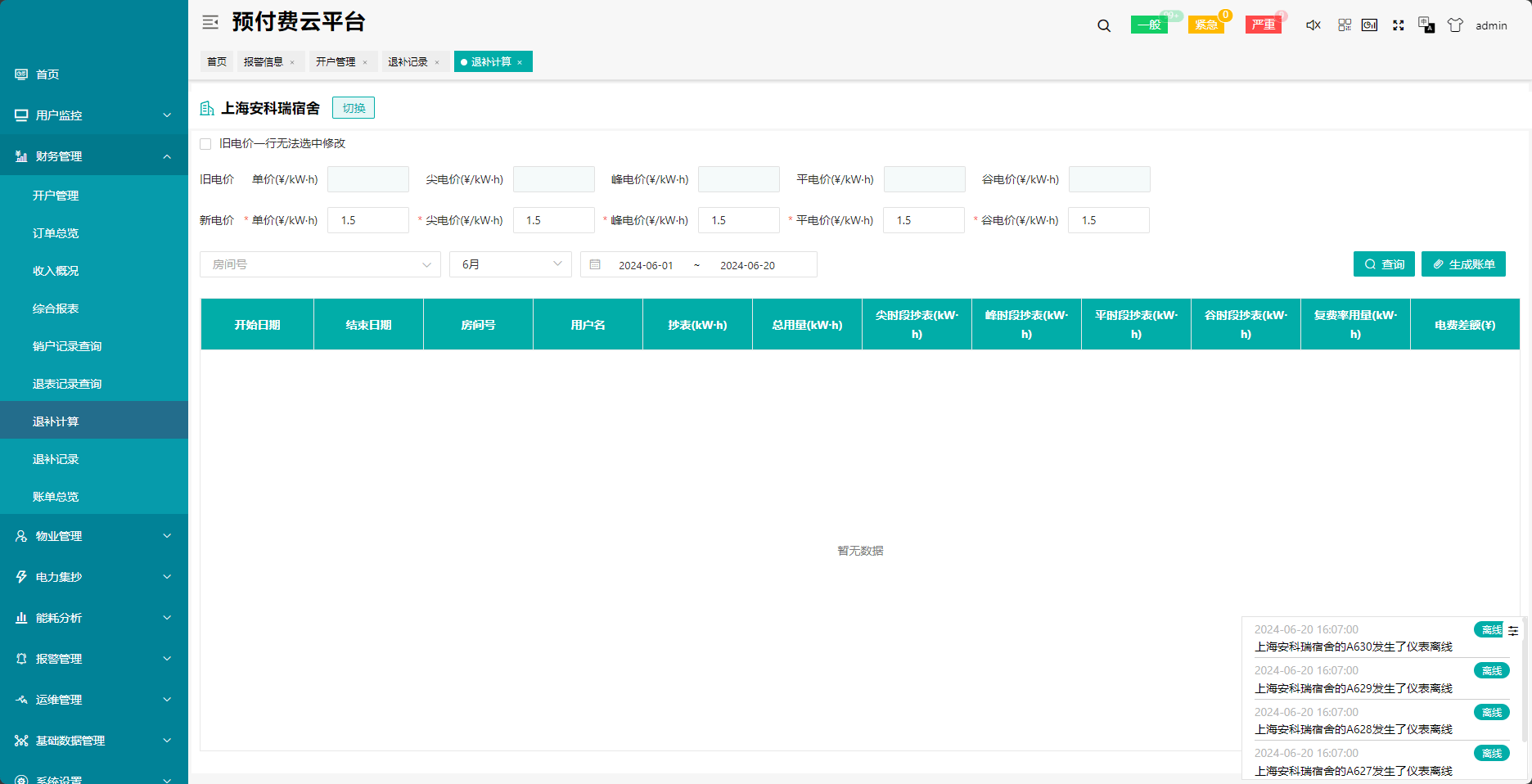Open the search magnifier in the top bar
This screenshot has height=784, width=1532.
tap(1104, 25)
